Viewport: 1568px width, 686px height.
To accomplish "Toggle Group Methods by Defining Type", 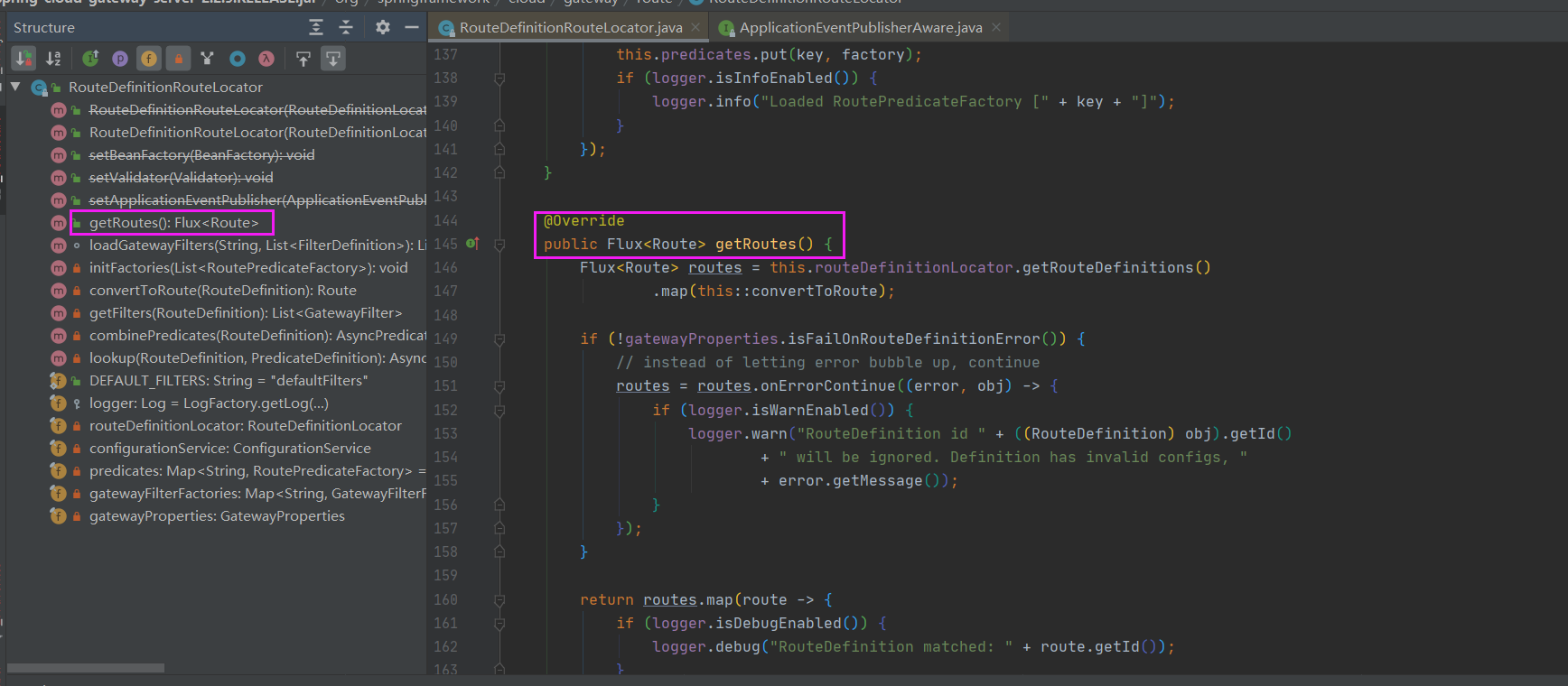I will 91,59.
